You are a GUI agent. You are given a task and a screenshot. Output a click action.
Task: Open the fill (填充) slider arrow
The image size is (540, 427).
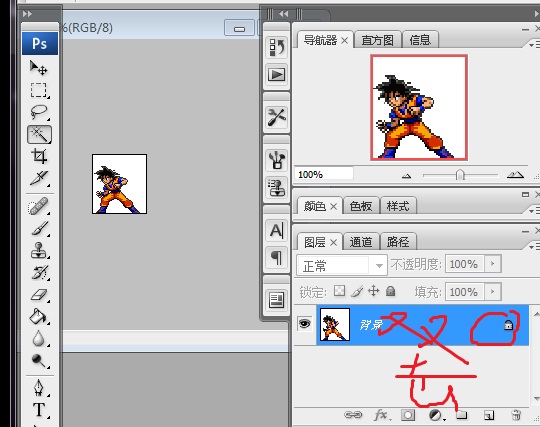pos(492,292)
